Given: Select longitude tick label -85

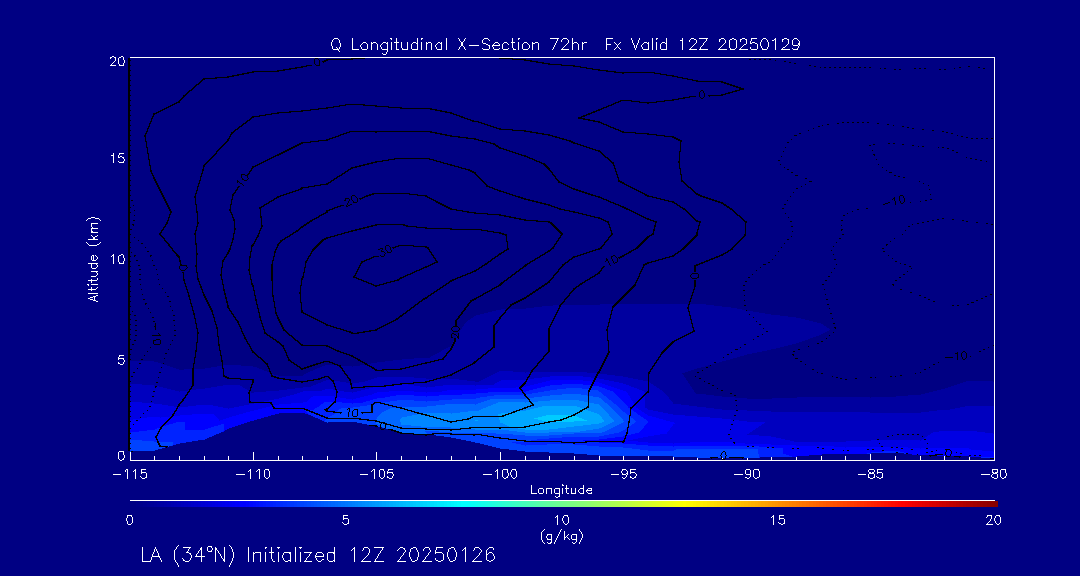Looking at the screenshot, I should pos(871,475).
